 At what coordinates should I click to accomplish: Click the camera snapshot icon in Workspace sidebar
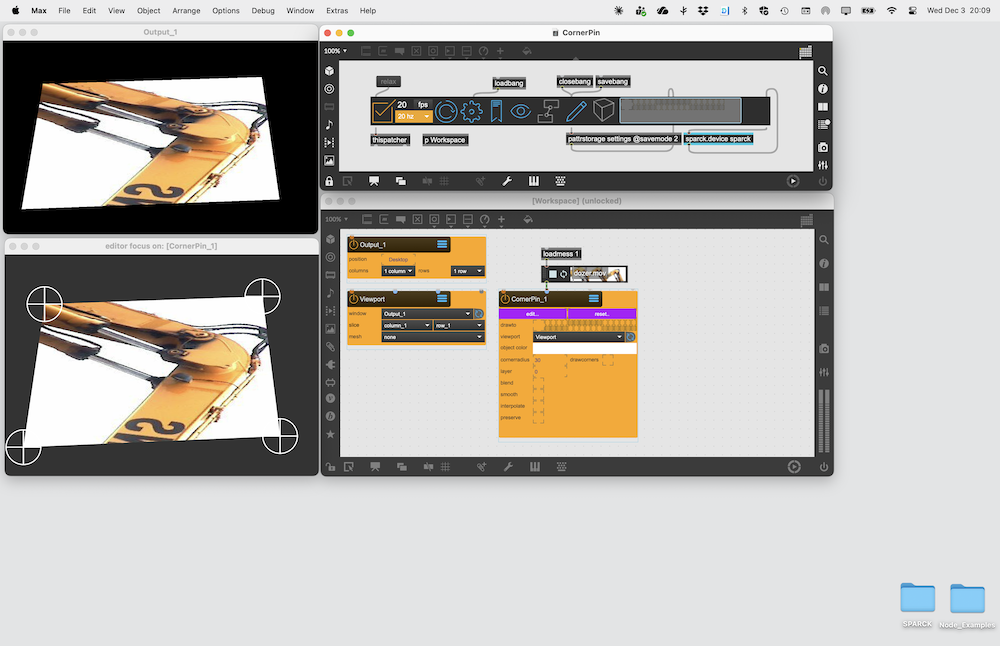click(823, 348)
